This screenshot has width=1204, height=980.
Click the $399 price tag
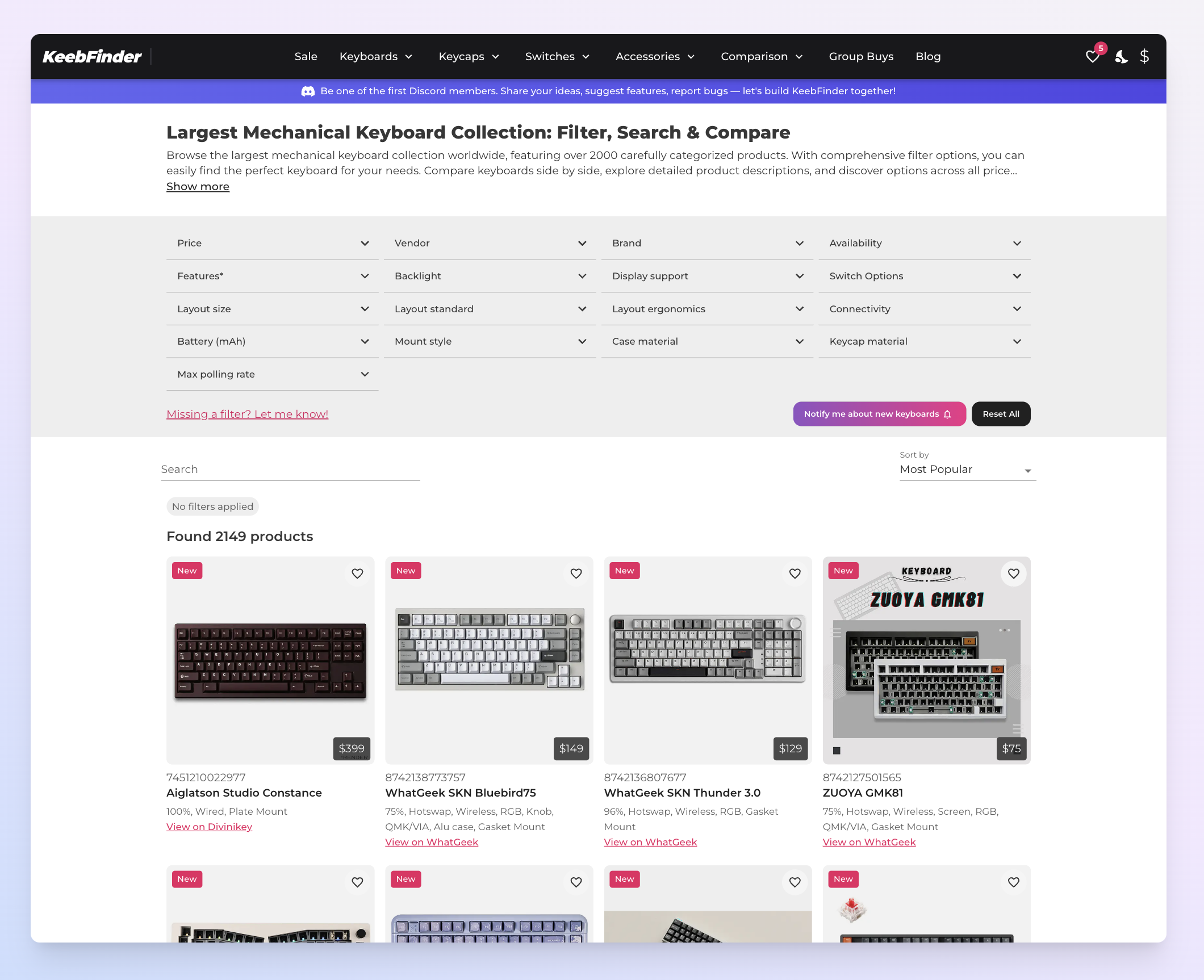tap(352, 749)
